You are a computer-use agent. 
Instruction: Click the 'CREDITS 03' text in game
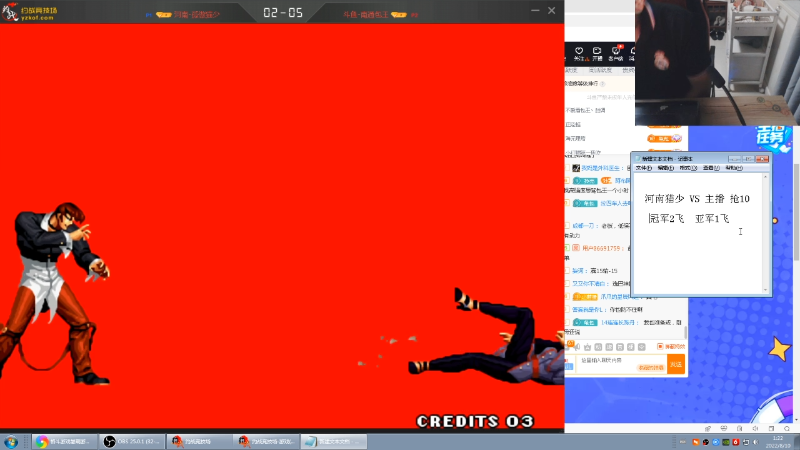[475, 421]
